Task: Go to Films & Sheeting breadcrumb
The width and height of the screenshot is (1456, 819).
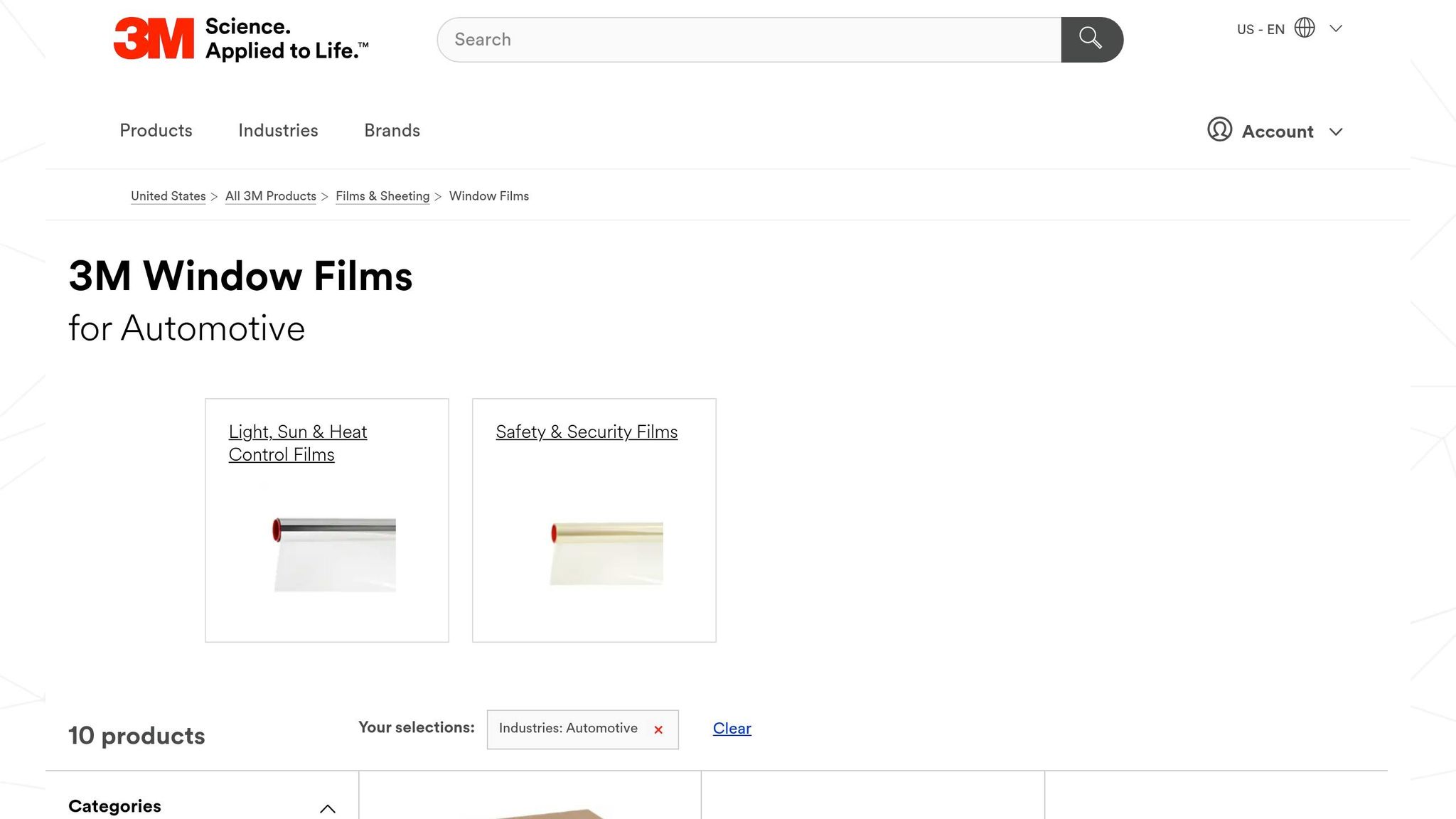Action: tap(382, 196)
